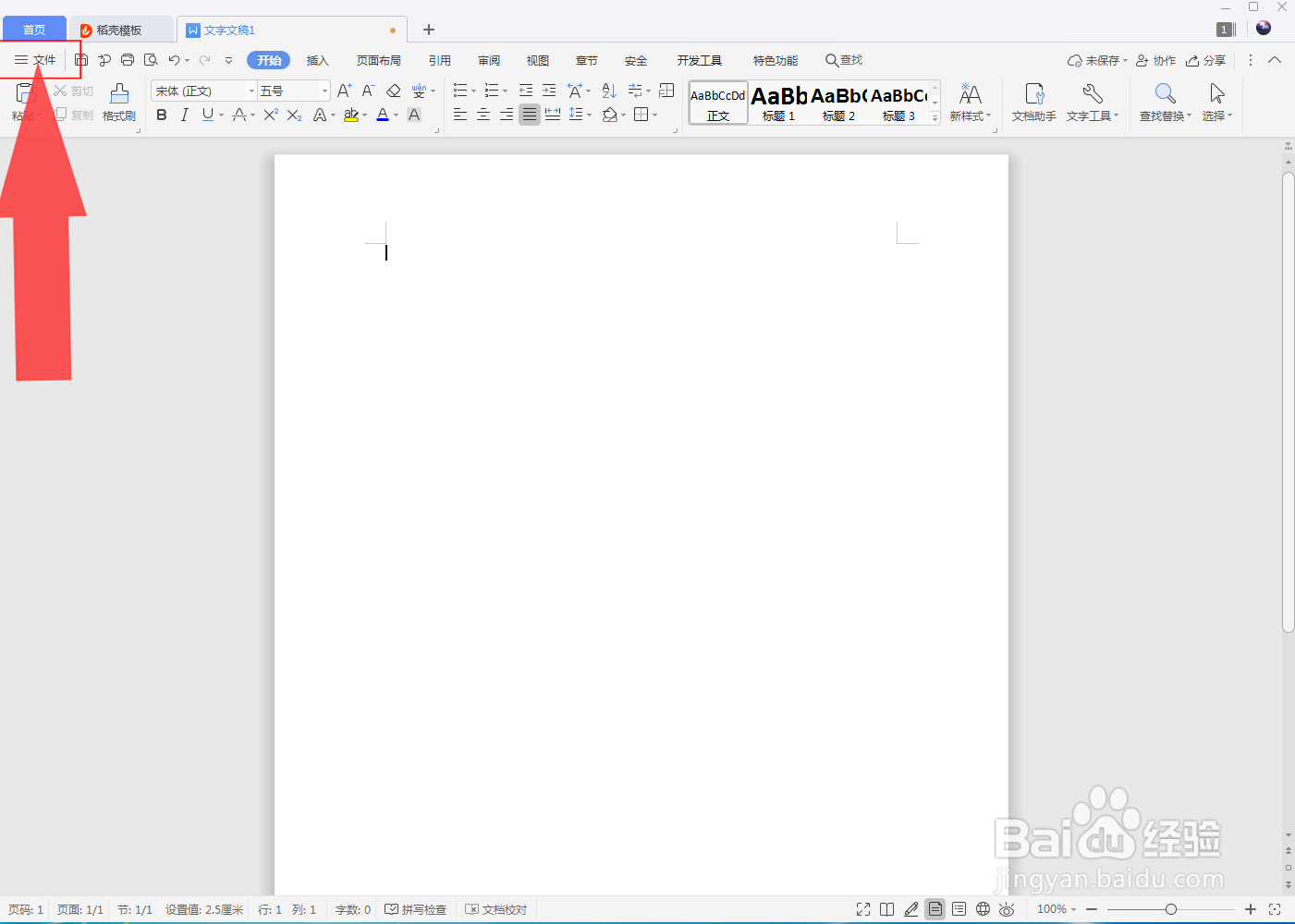Toggle superscript formatting
Screen dimensions: 1295x924
coord(271,115)
